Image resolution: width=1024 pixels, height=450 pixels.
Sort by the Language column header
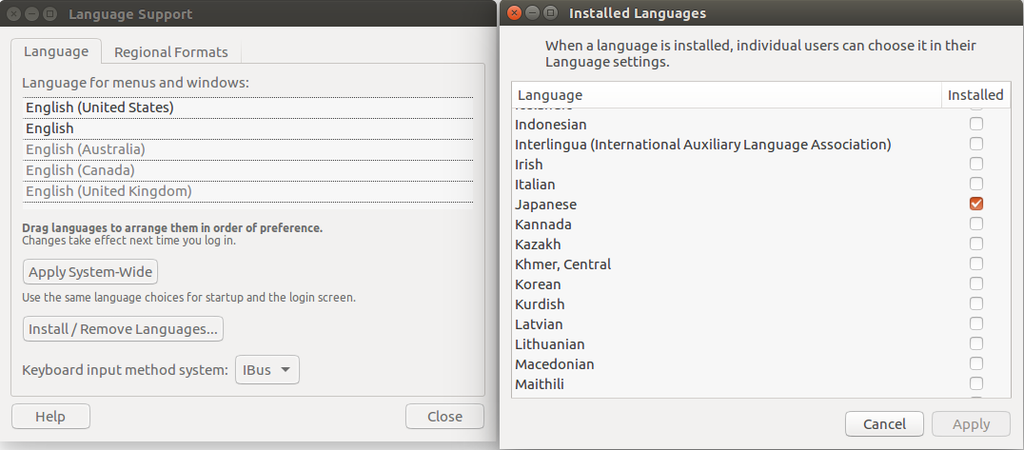pos(726,95)
